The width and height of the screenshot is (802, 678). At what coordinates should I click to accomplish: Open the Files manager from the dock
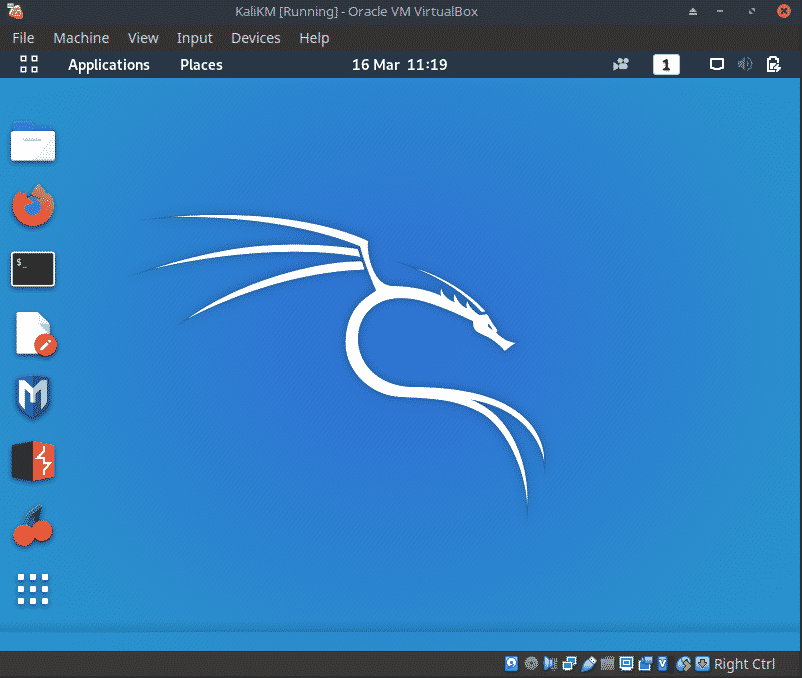[x=33, y=144]
